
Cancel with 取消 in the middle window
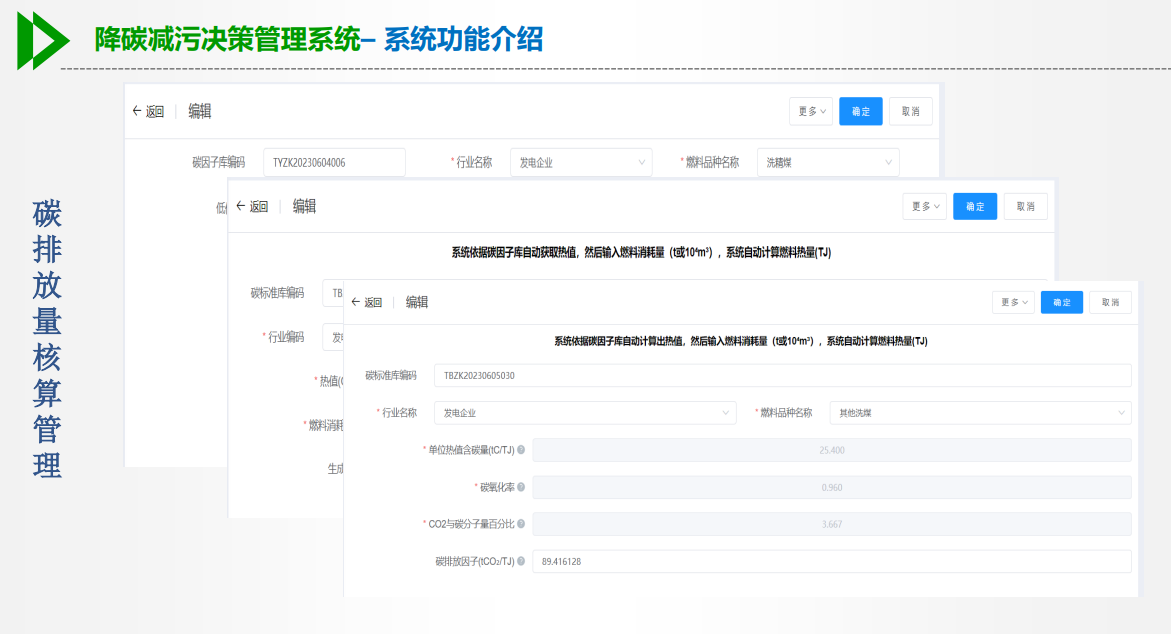(x=1025, y=206)
